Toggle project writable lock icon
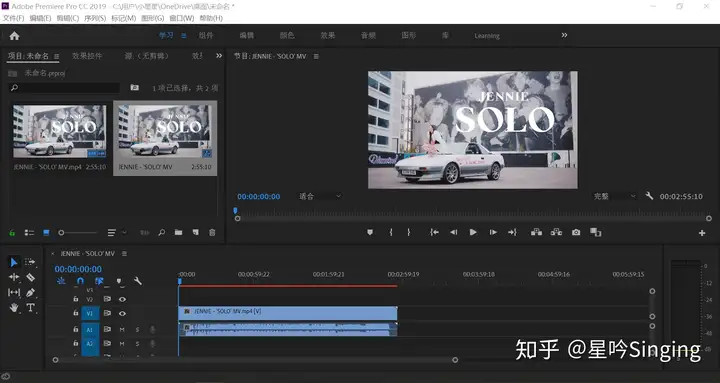720x383 pixels. pos(12,233)
